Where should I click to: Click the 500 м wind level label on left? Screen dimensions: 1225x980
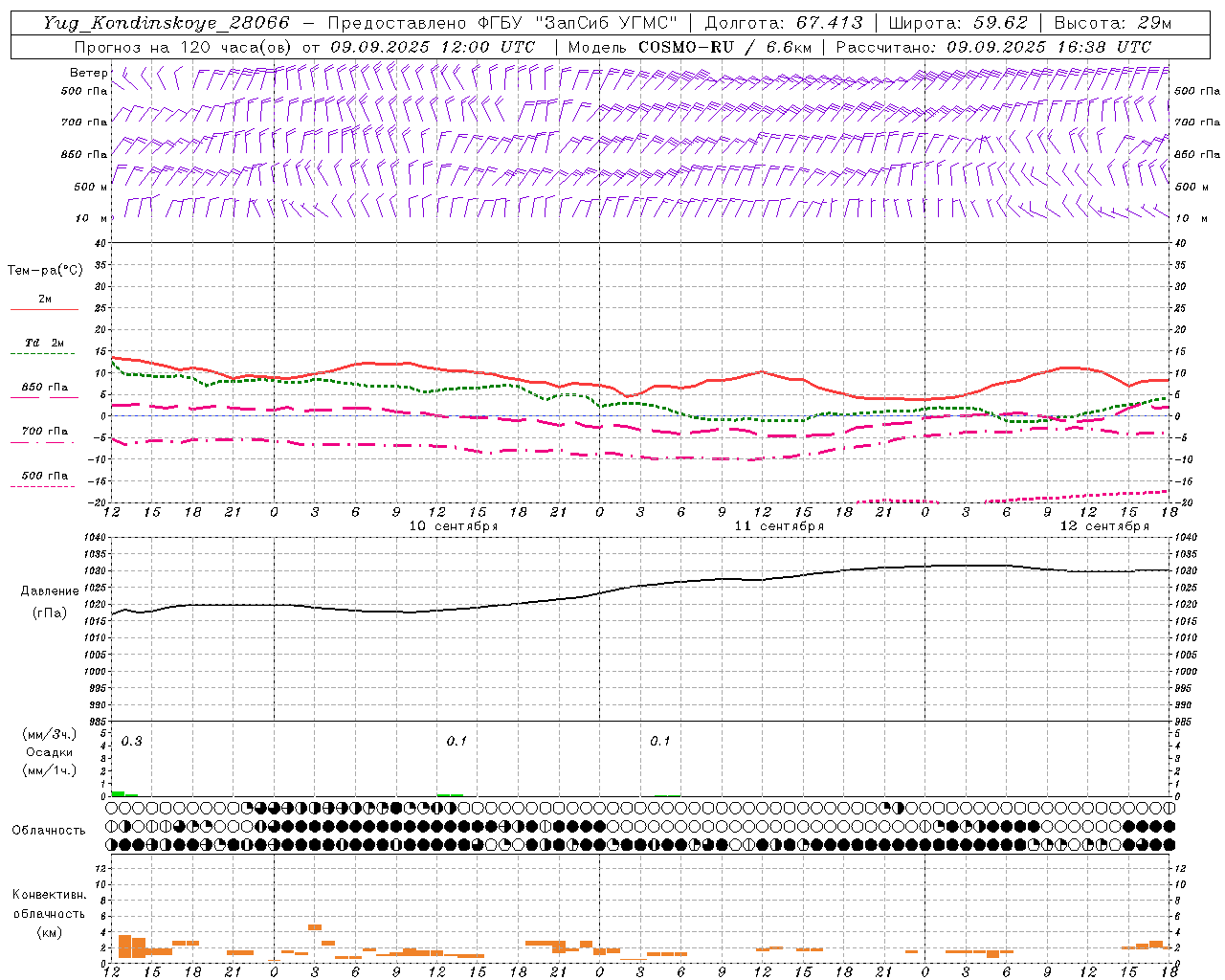pyautogui.click(x=91, y=187)
